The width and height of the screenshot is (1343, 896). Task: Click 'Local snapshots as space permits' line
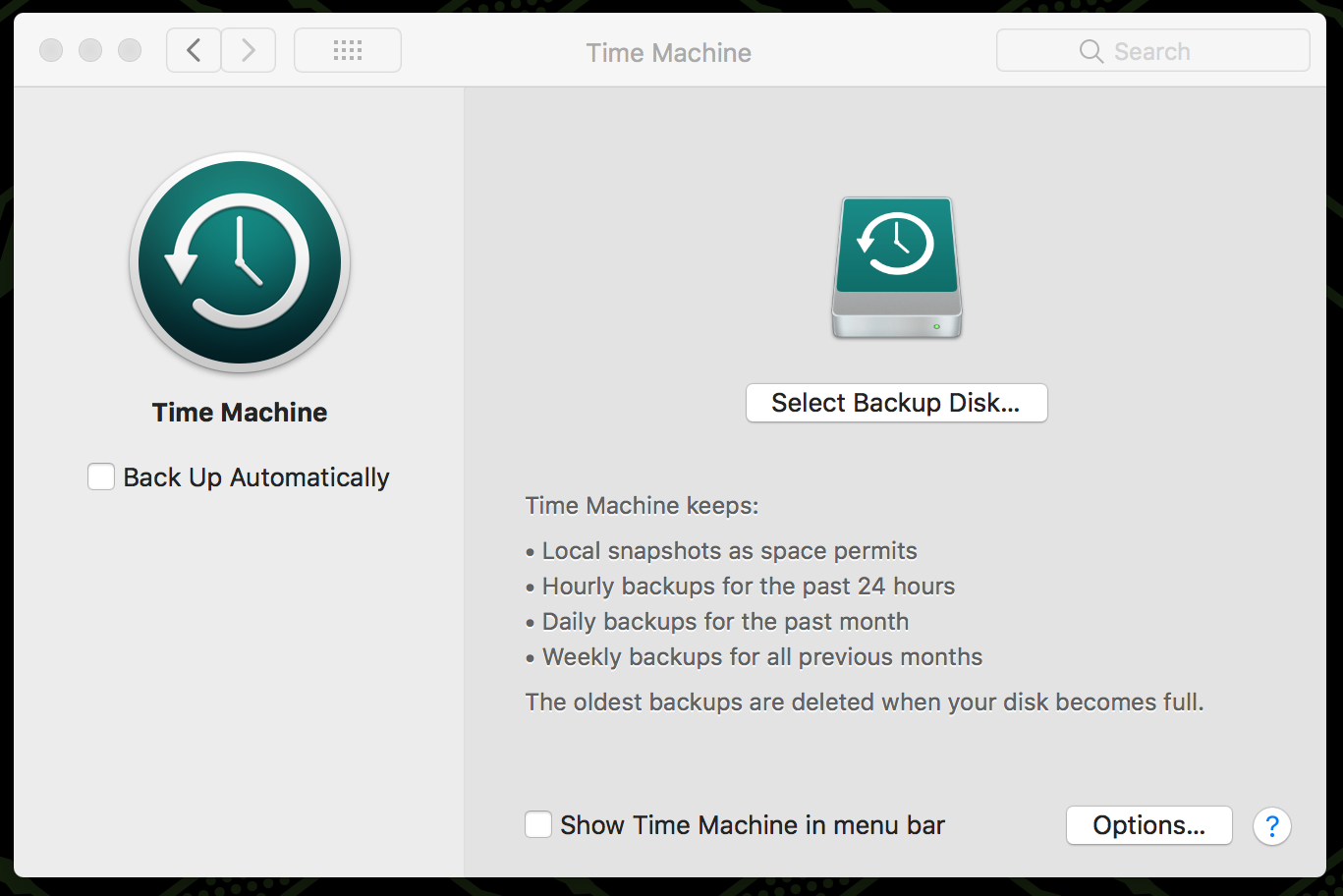pos(730,551)
